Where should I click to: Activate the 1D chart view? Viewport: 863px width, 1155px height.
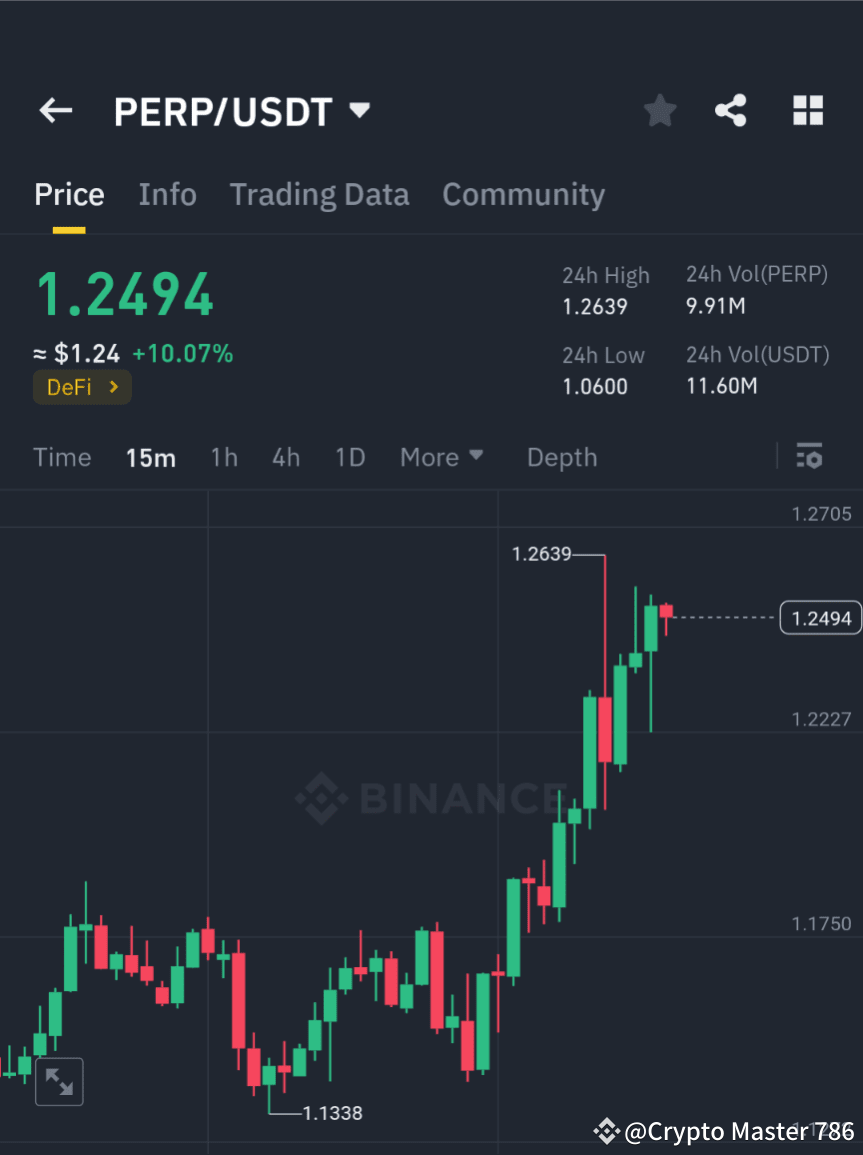[x=350, y=457]
